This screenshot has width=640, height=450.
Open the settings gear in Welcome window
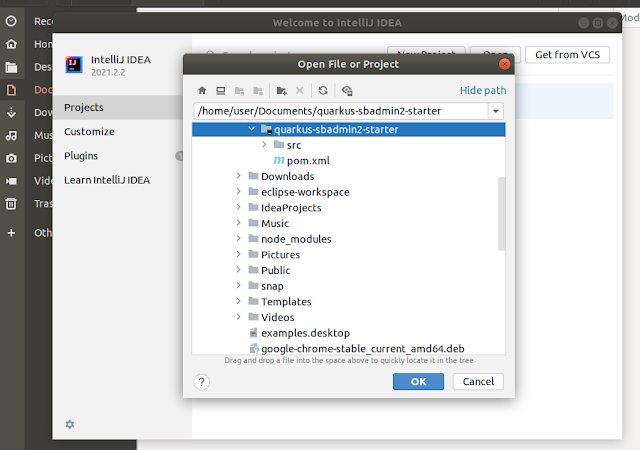point(70,424)
